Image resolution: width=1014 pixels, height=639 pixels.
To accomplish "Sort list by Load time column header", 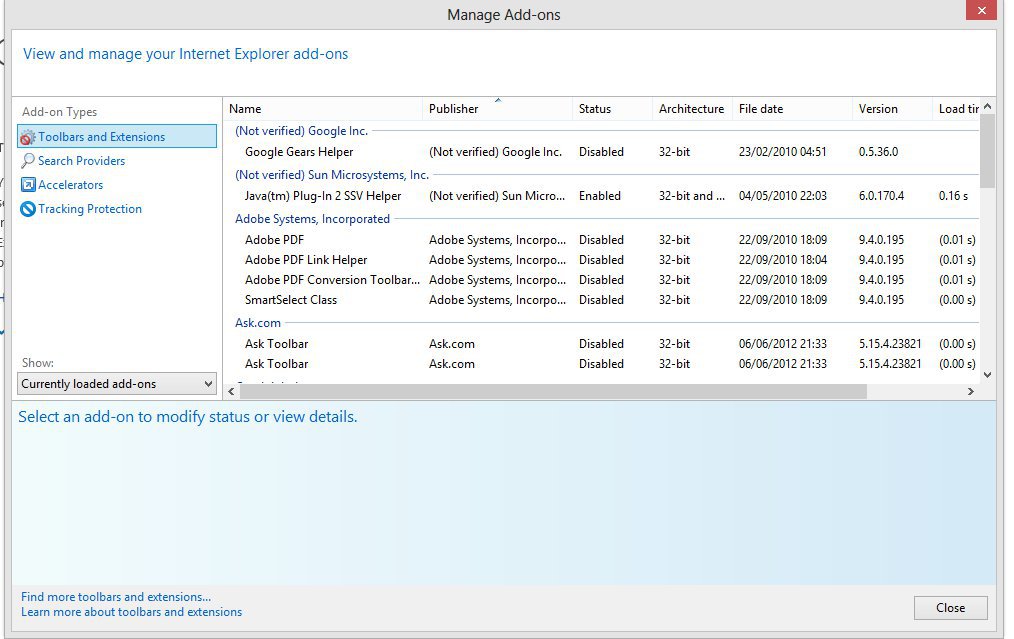I will [956, 109].
